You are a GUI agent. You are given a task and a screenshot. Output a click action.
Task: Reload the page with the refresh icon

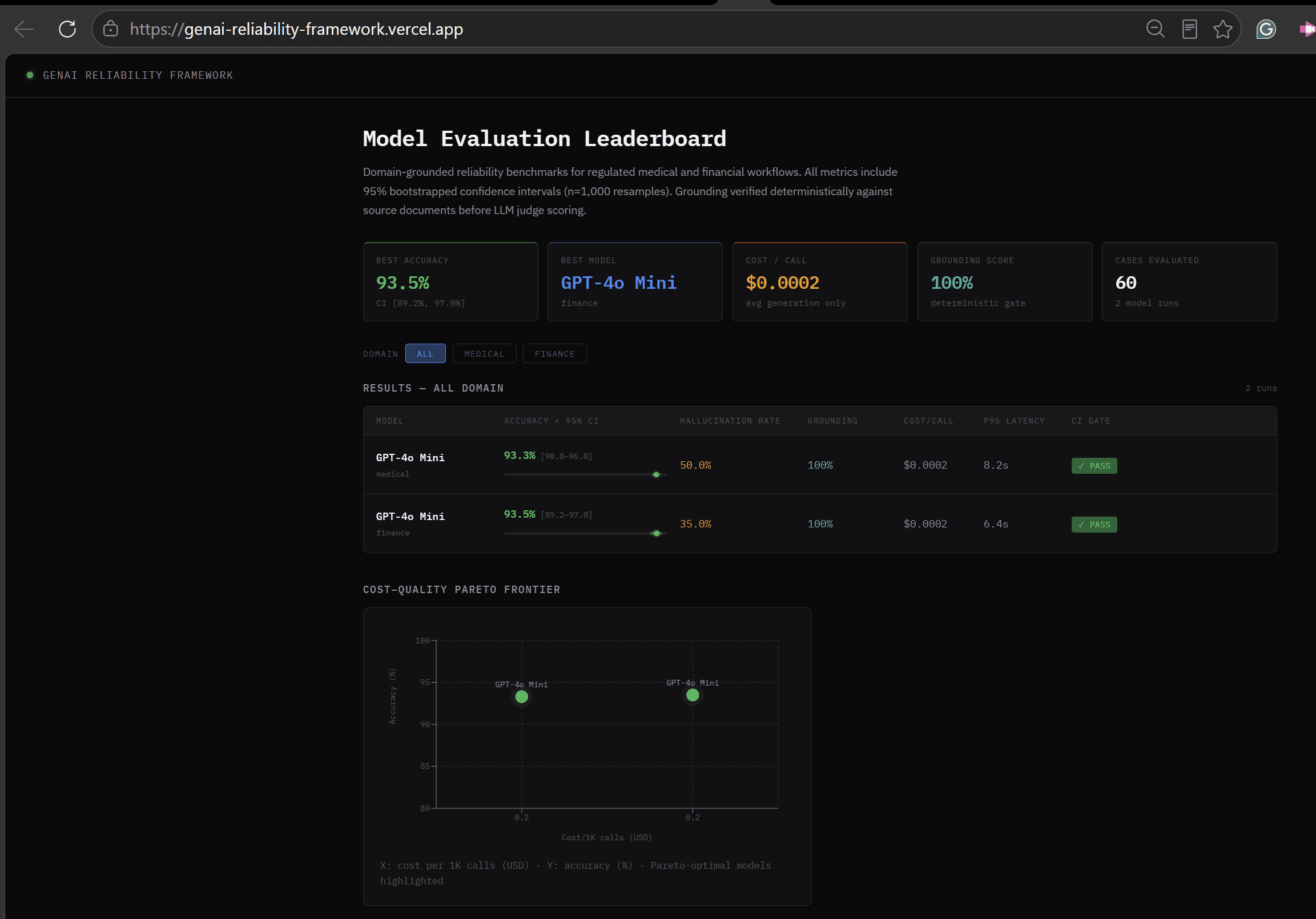67,29
